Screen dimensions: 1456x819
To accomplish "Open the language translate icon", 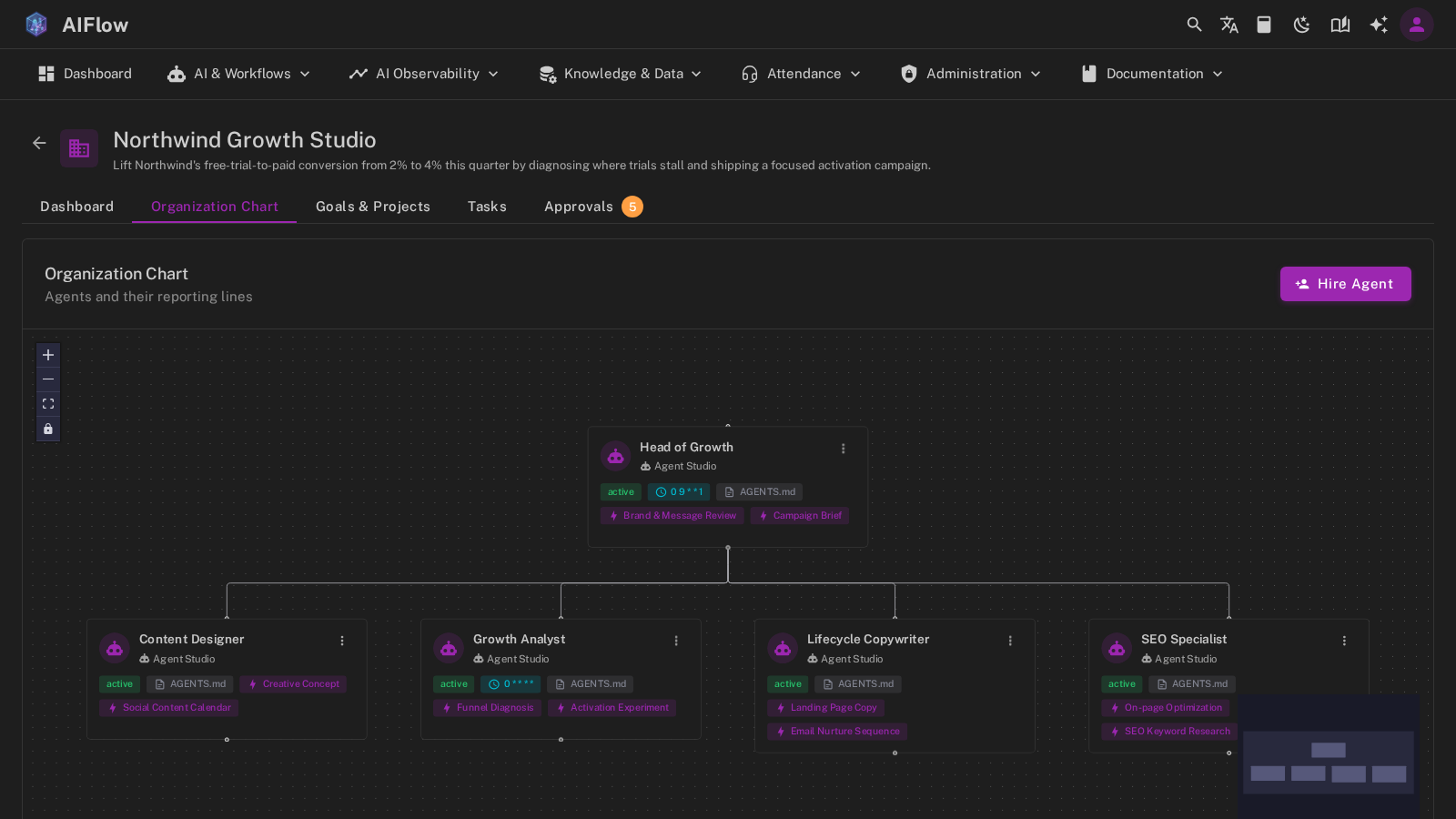I will coord(1229,25).
